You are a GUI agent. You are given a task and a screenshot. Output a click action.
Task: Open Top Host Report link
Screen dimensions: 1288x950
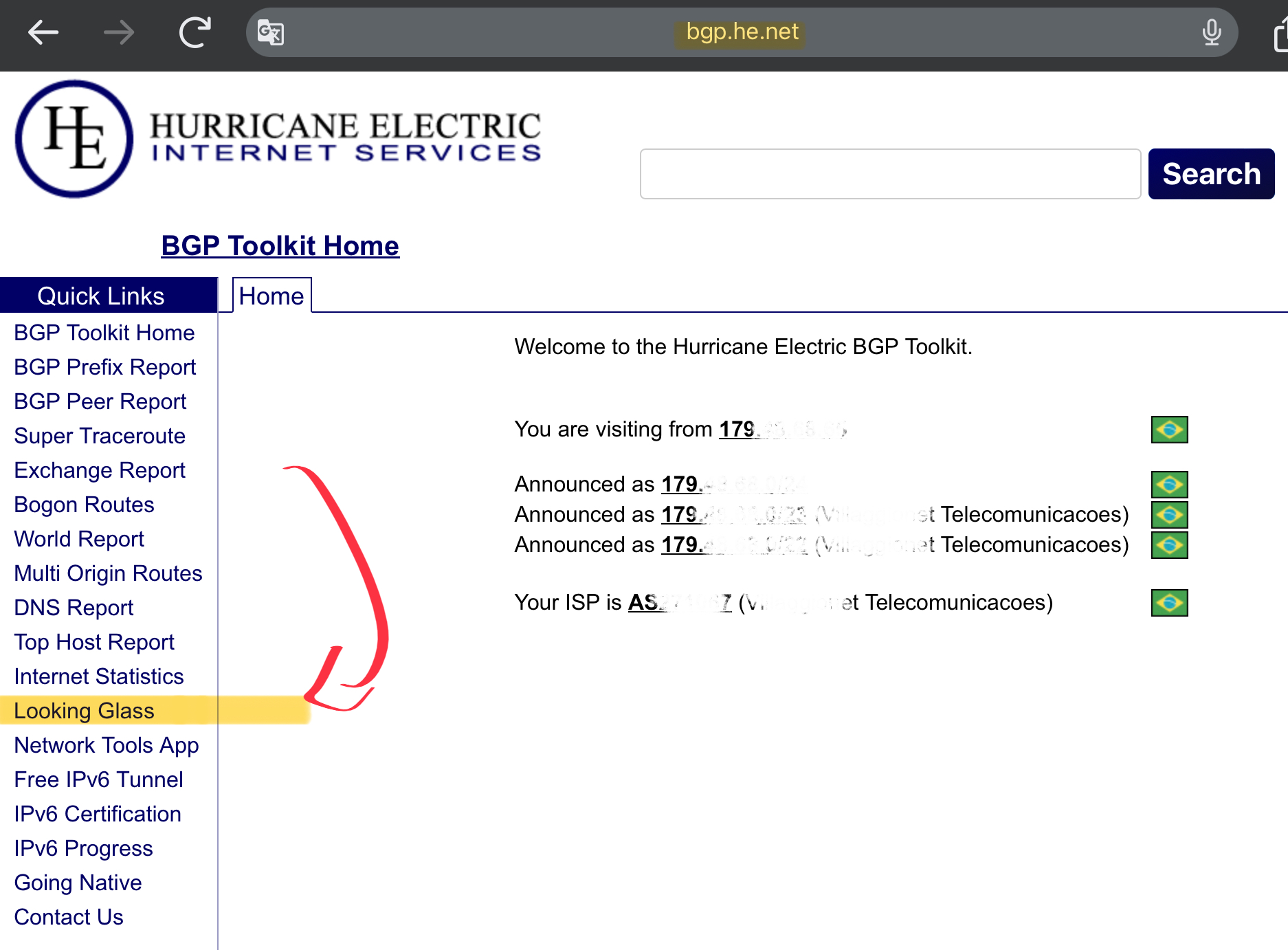click(x=94, y=642)
